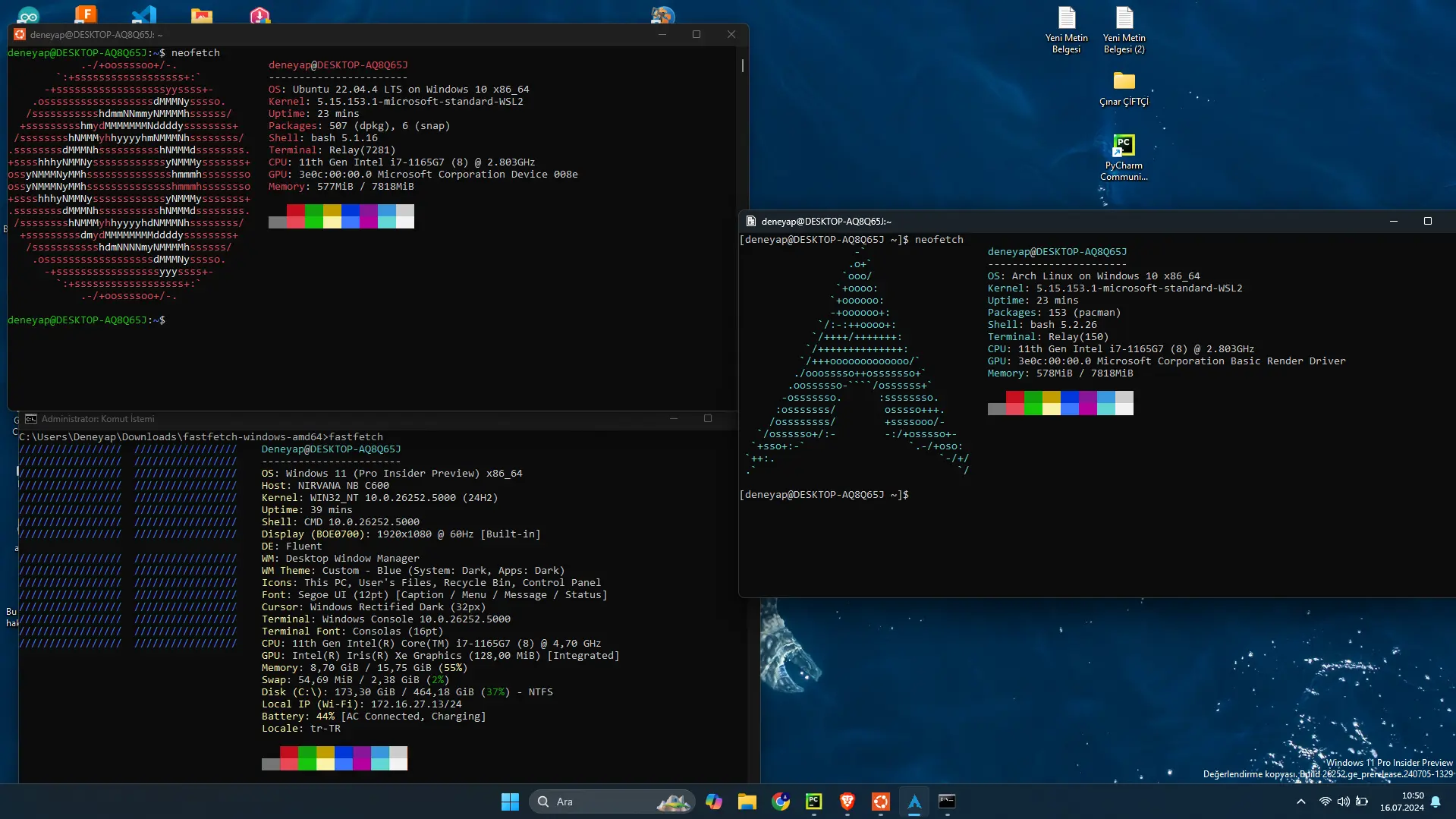The width and height of the screenshot is (1456, 819).
Task: Click "Packages: 507 (dpkg), 6 (snap)" text
Action: pos(360,126)
